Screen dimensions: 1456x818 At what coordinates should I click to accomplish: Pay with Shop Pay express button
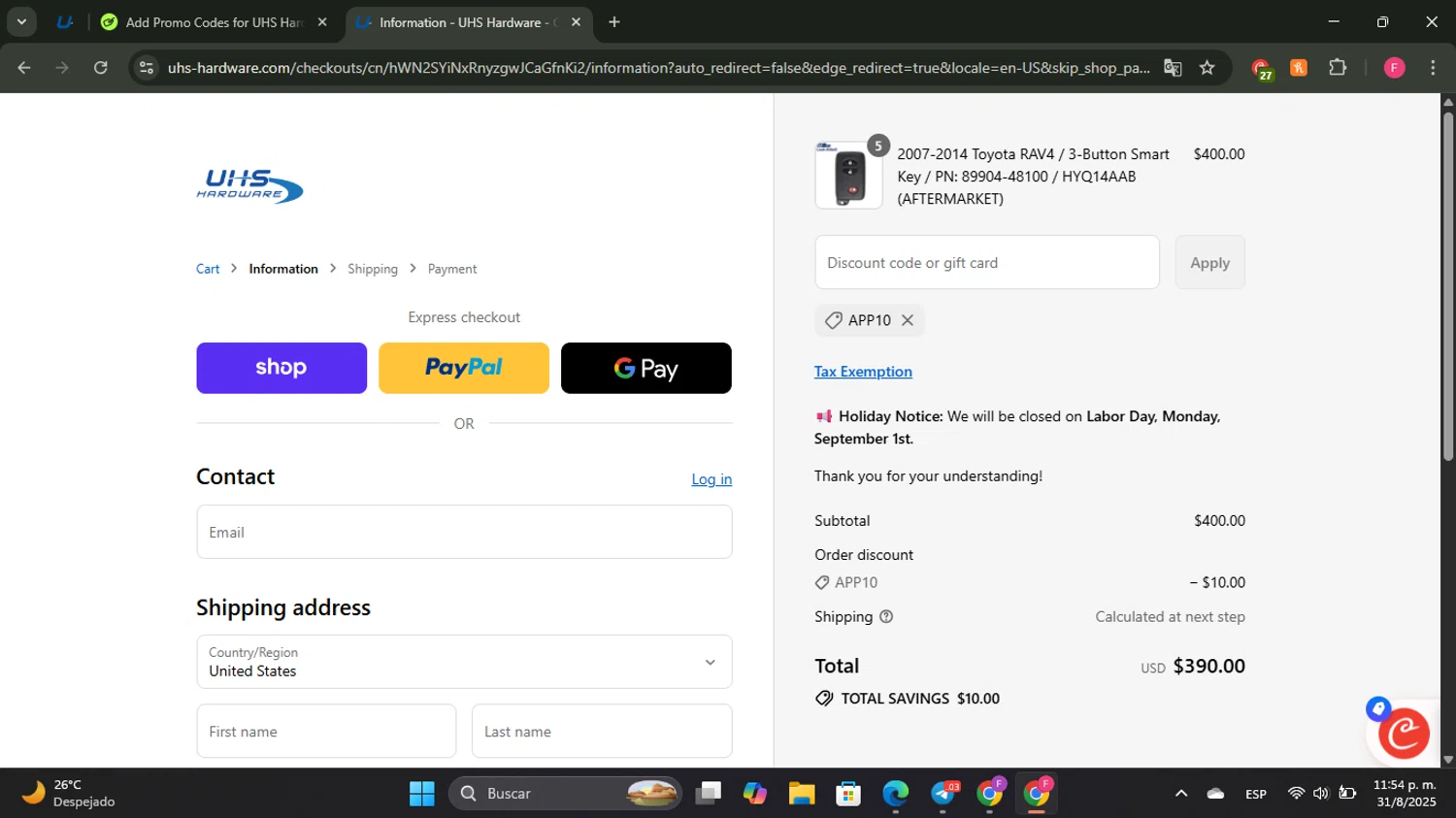click(281, 368)
